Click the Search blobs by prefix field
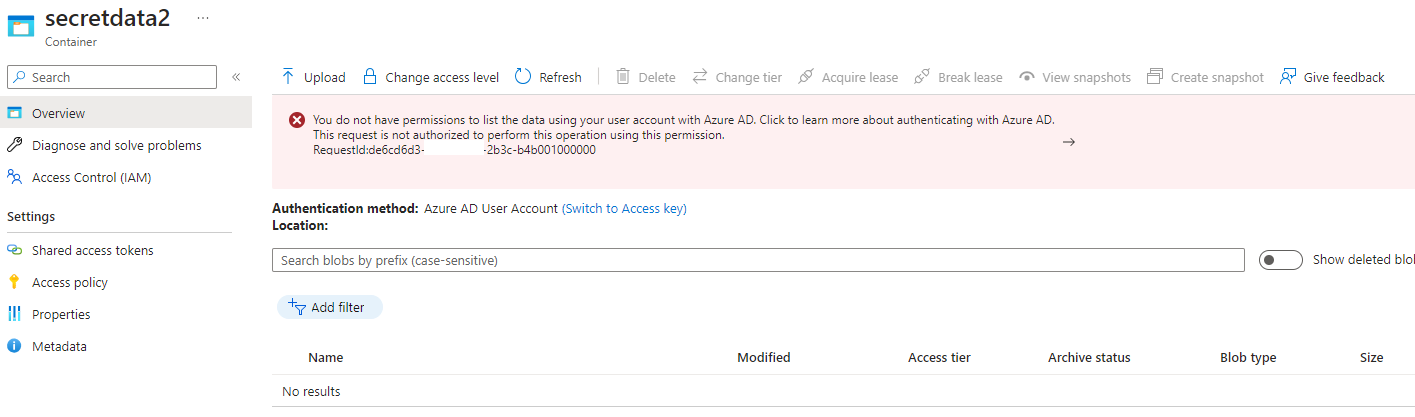The image size is (1415, 417). click(758, 260)
